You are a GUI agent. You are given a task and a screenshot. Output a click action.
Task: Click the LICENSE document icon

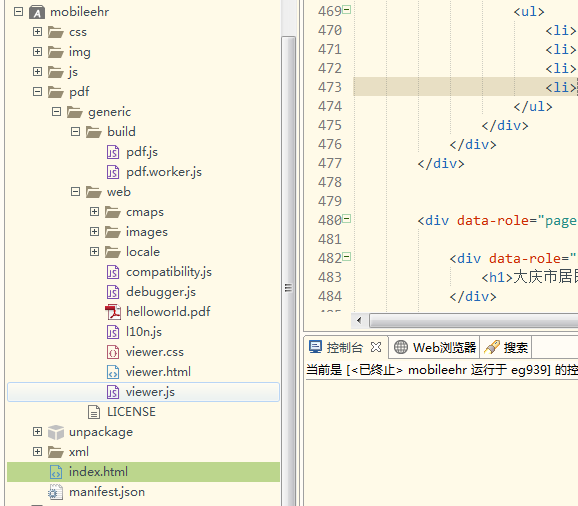click(94, 412)
